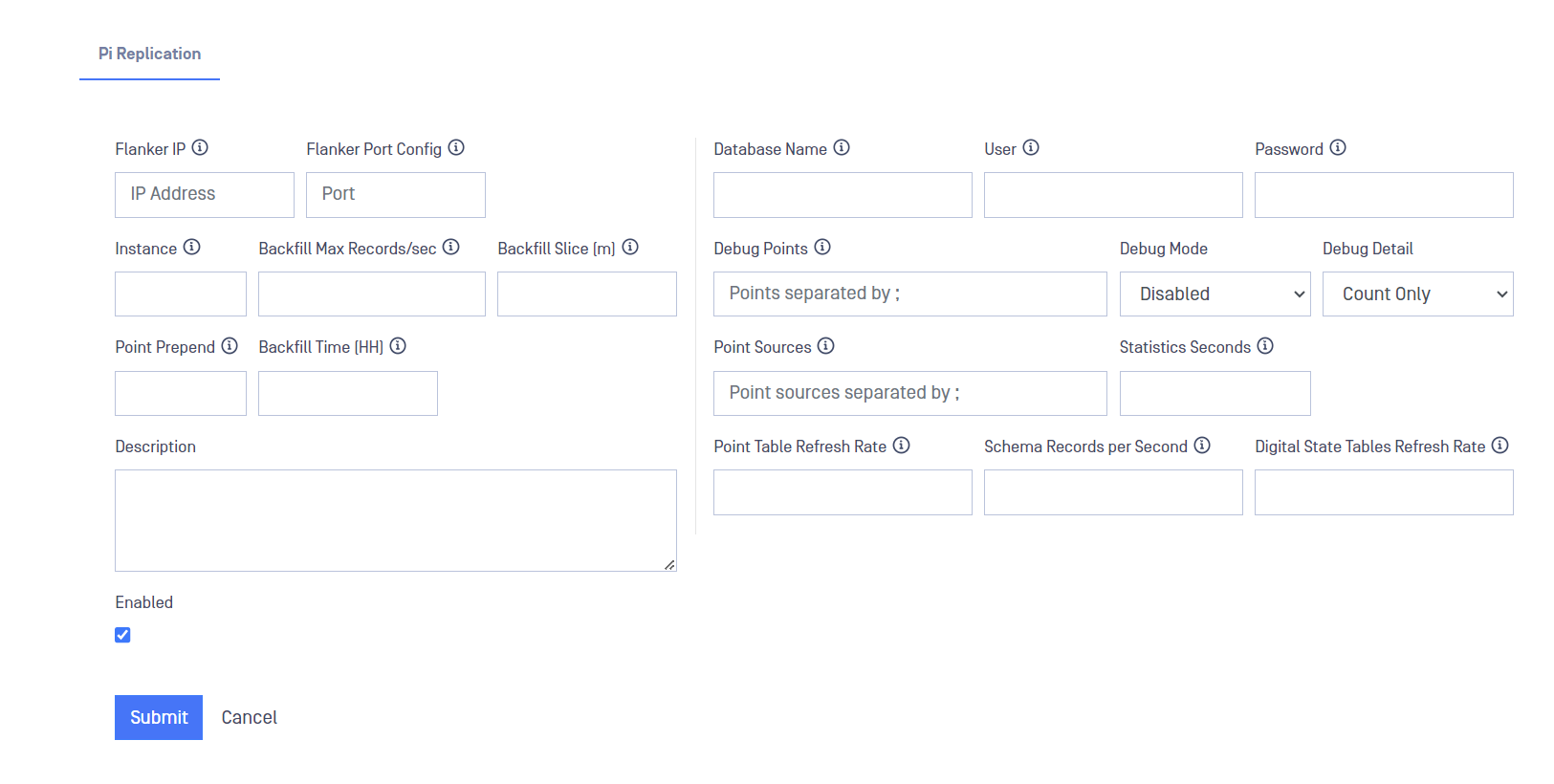This screenshot has width=1554, height=784.
Task: Click Schema Records per Second info icon
Action: (x=1202, y=445)
